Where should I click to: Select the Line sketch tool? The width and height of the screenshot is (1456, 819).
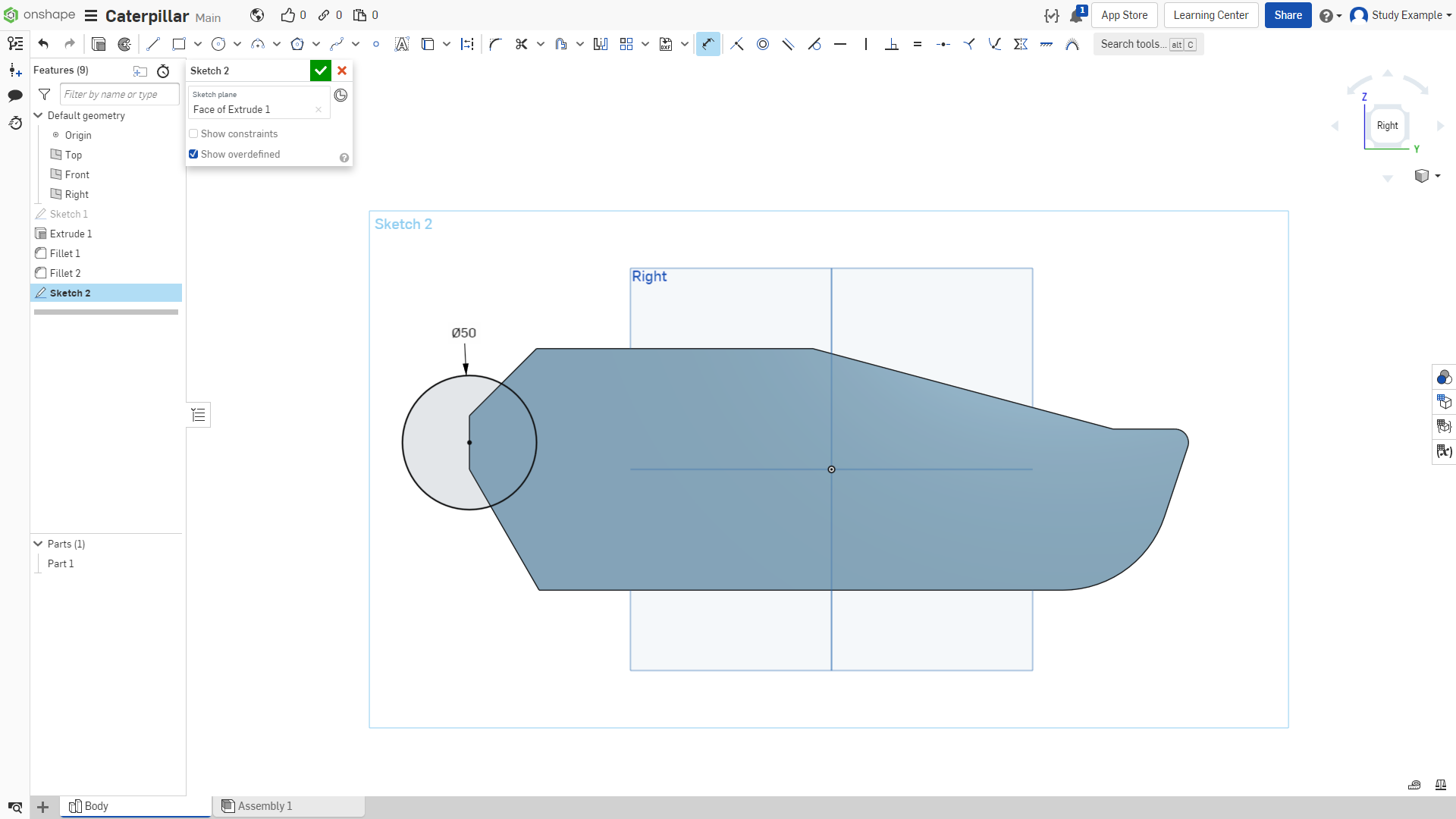coord(153,44)
